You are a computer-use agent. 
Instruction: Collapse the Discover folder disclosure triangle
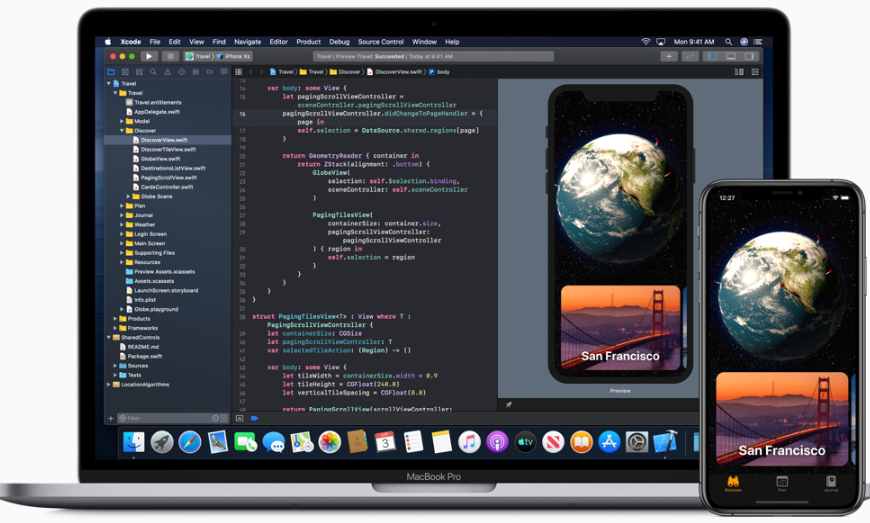(x=122, y=130)
